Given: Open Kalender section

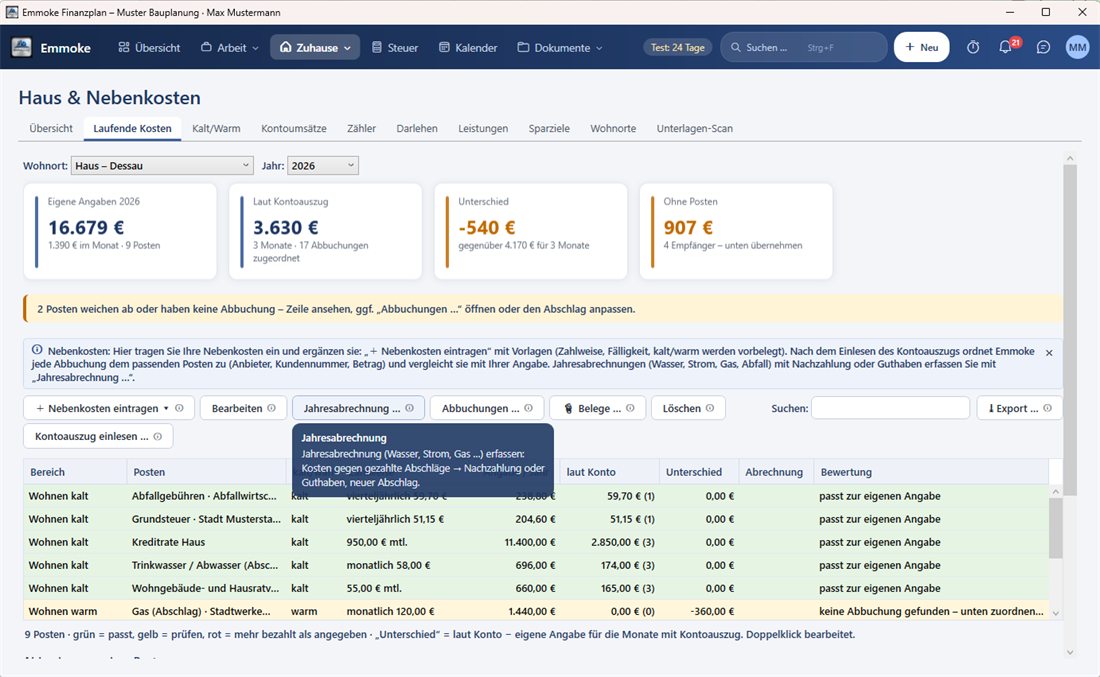Looking at the screenshot, I should click(468, 48).
